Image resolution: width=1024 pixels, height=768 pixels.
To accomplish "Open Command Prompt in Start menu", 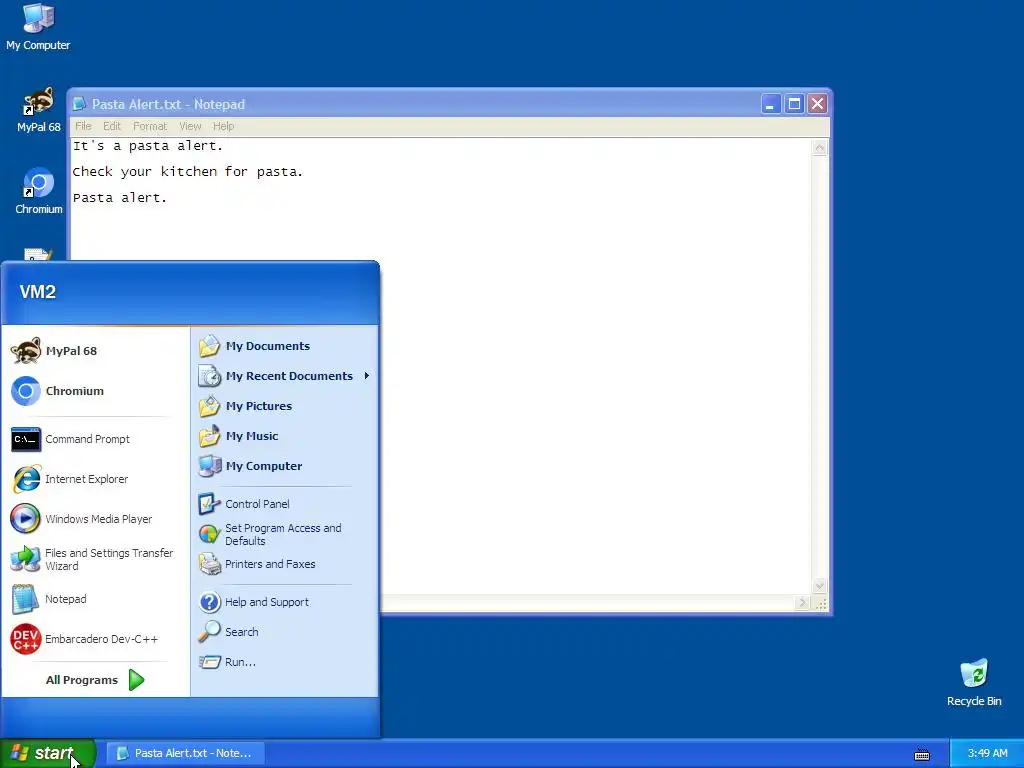I will click(96, 440).
